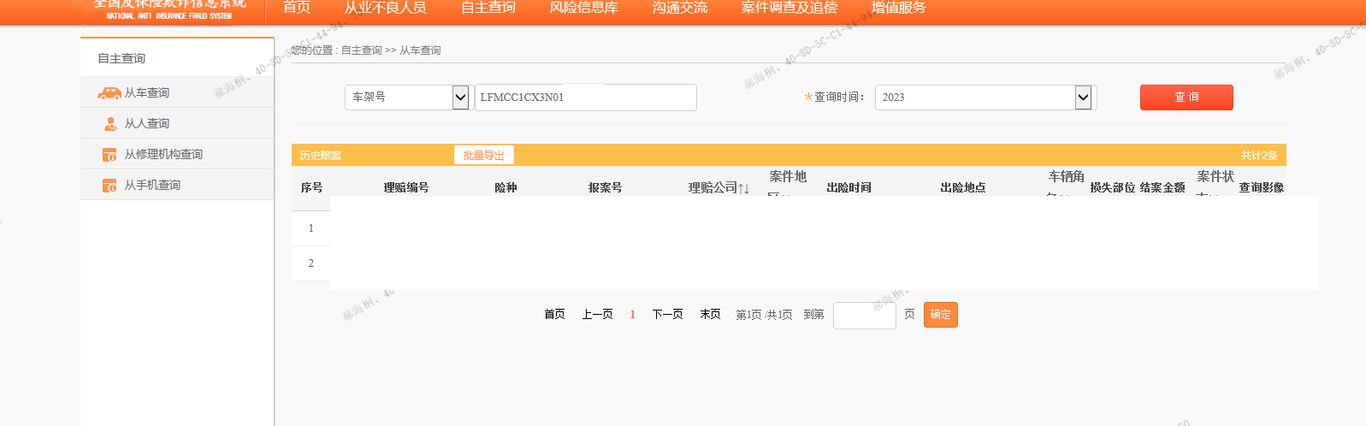Open the 风险信息库 menu

pyautogui.click(x=583, y=8)
